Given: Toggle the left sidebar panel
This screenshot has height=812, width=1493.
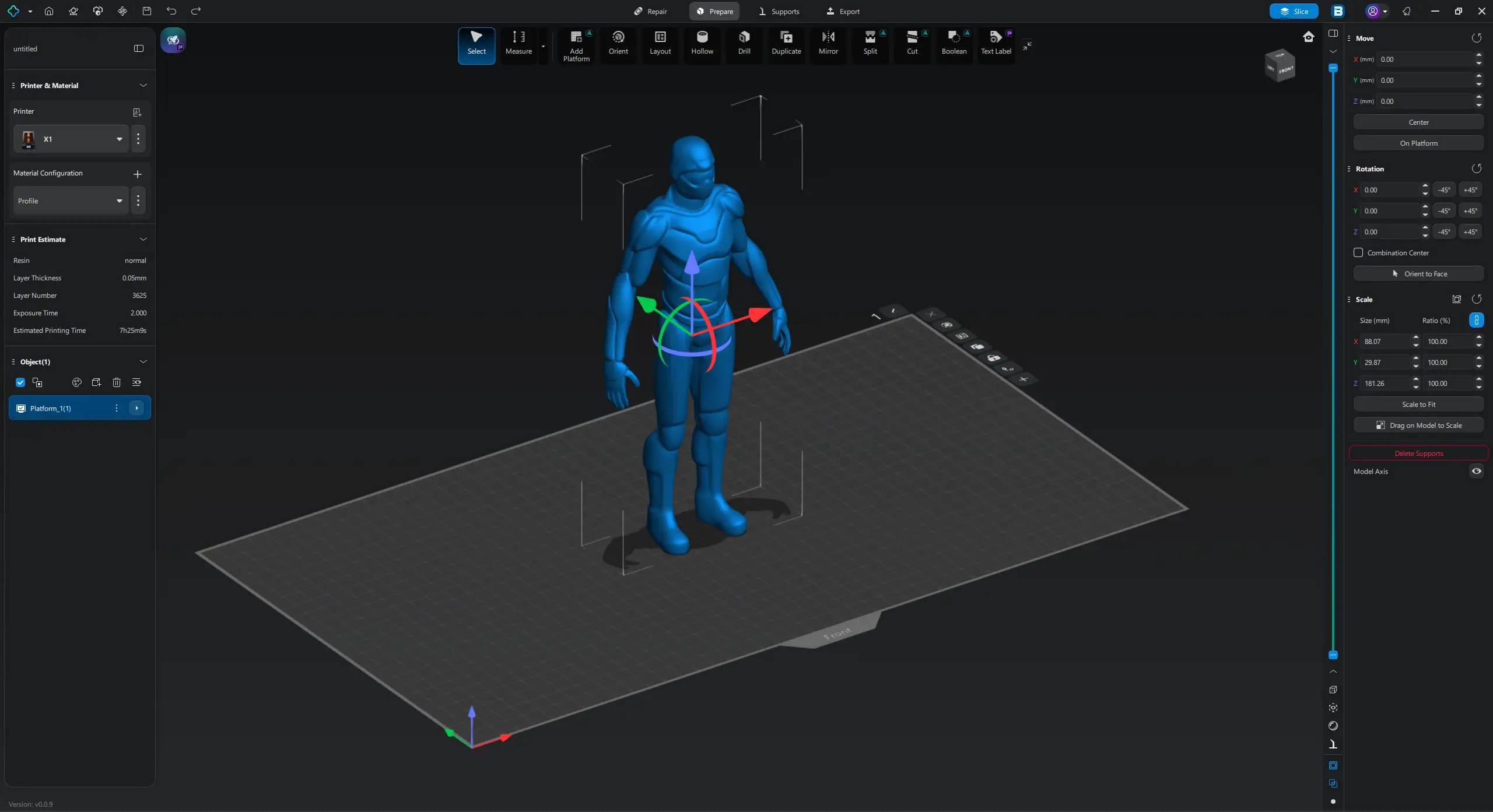Looking at the screenshot, I should 139,48.
